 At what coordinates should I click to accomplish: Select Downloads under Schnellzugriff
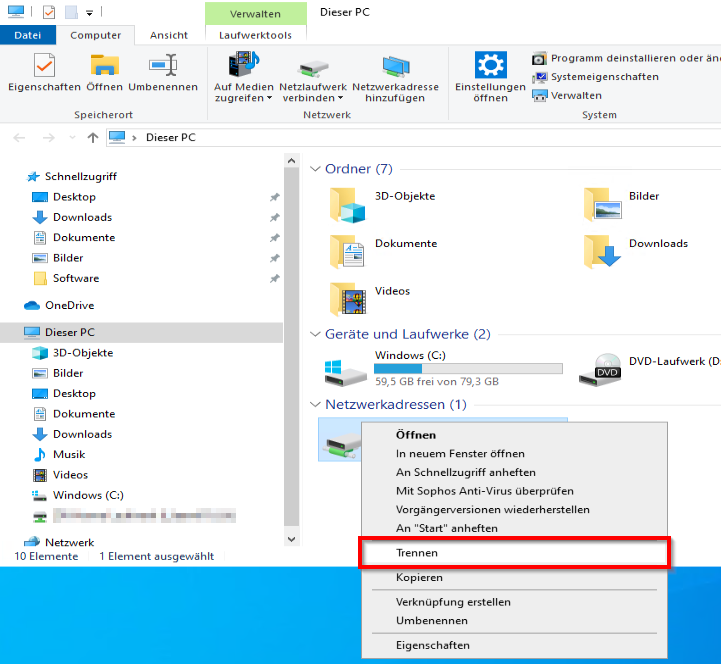82,217
